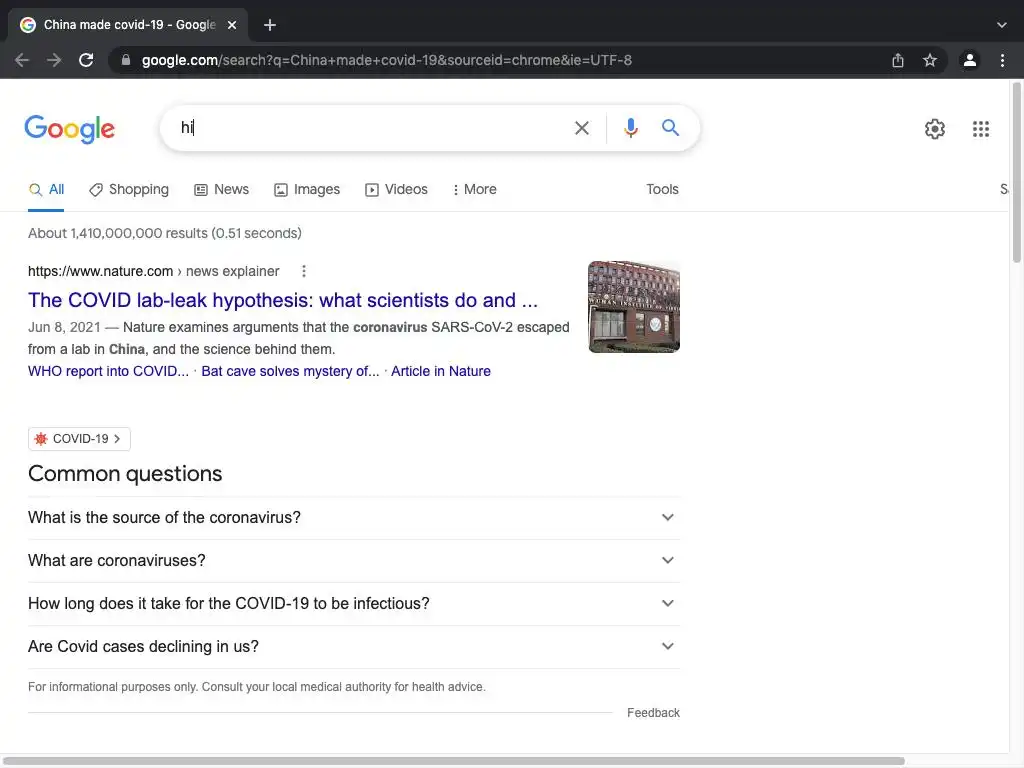
Task: Switch to the Images tab
Action: point(307,189)
